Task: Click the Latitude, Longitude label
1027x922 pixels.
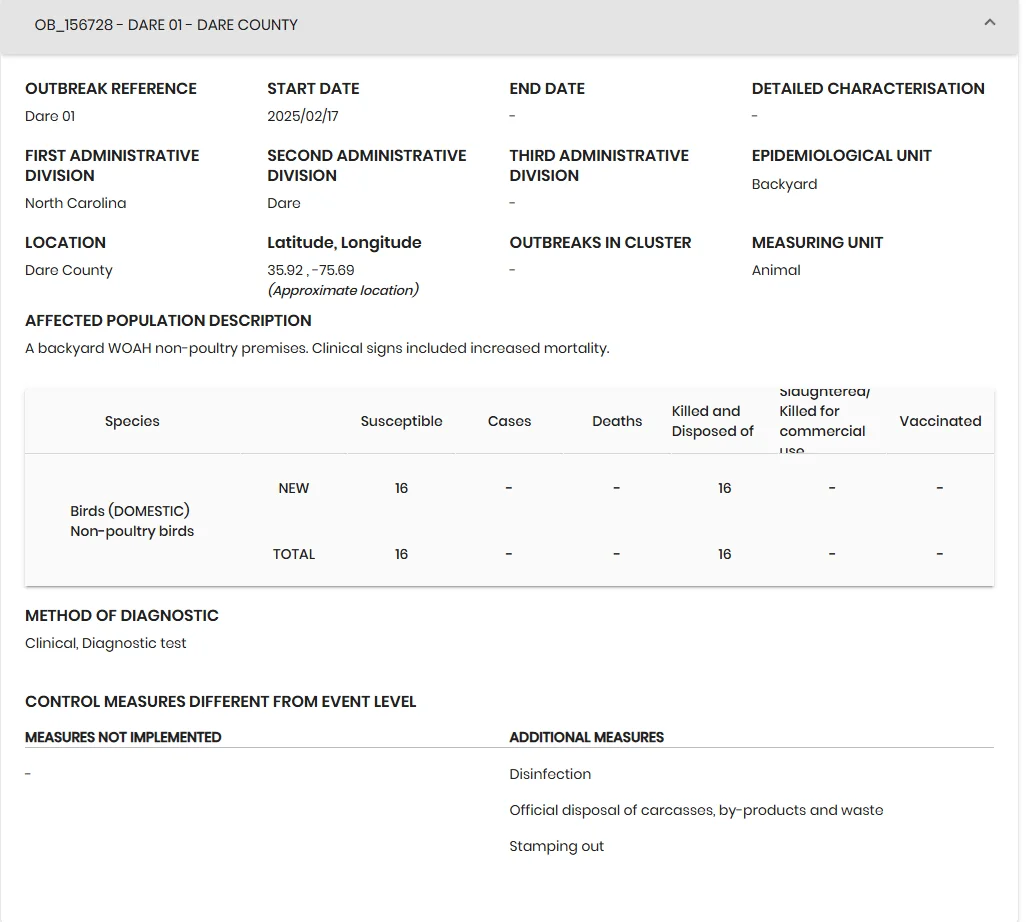Action: pyautogui.click(x=344, y=242)
